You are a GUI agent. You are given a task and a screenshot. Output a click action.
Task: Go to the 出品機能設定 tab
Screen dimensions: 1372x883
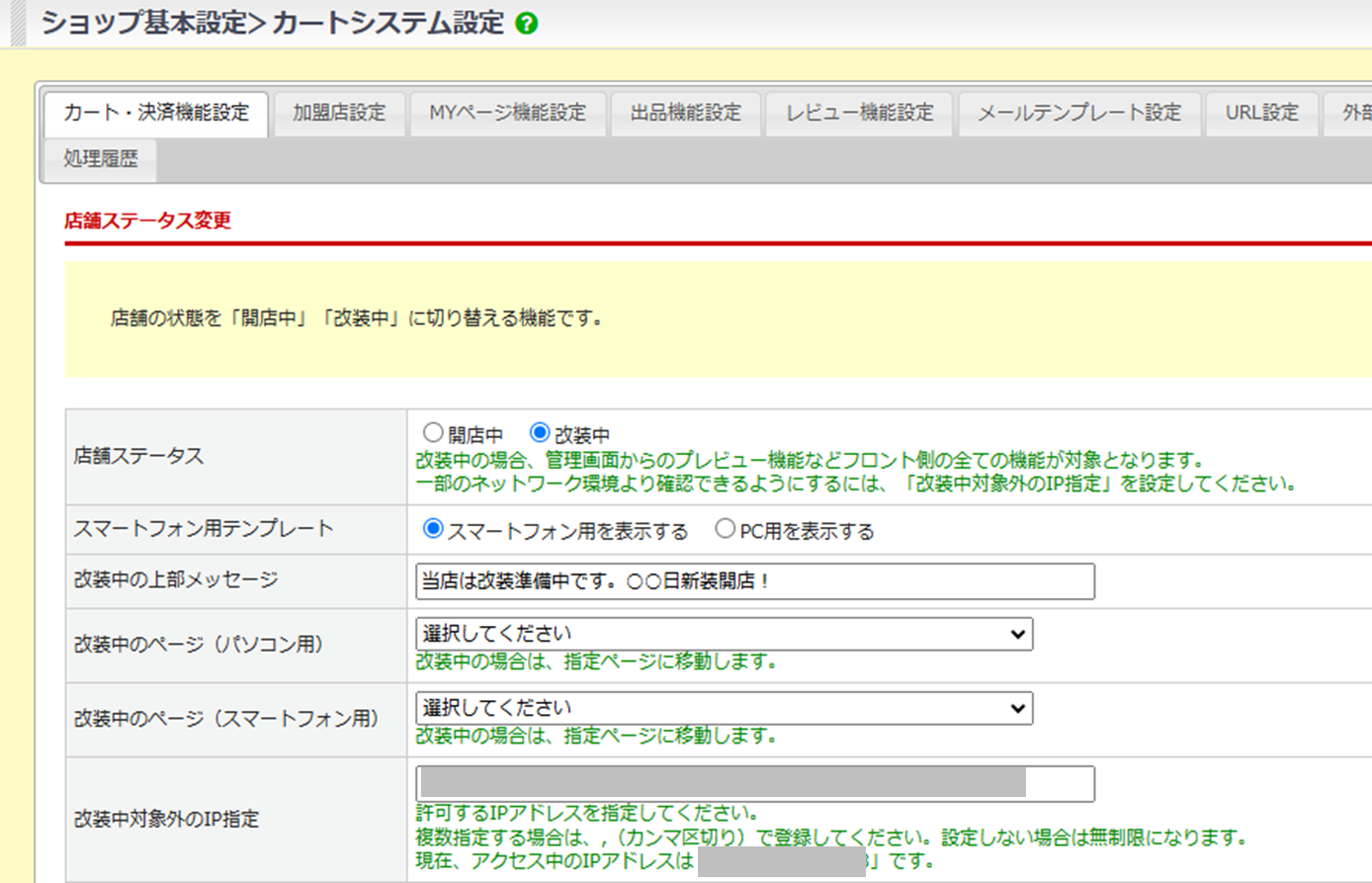pyautogui.click(x=685, y=113)
